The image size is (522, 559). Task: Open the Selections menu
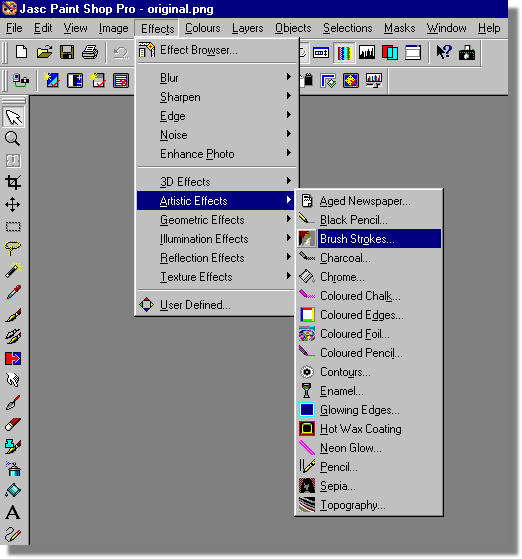[x=348, y=28]
